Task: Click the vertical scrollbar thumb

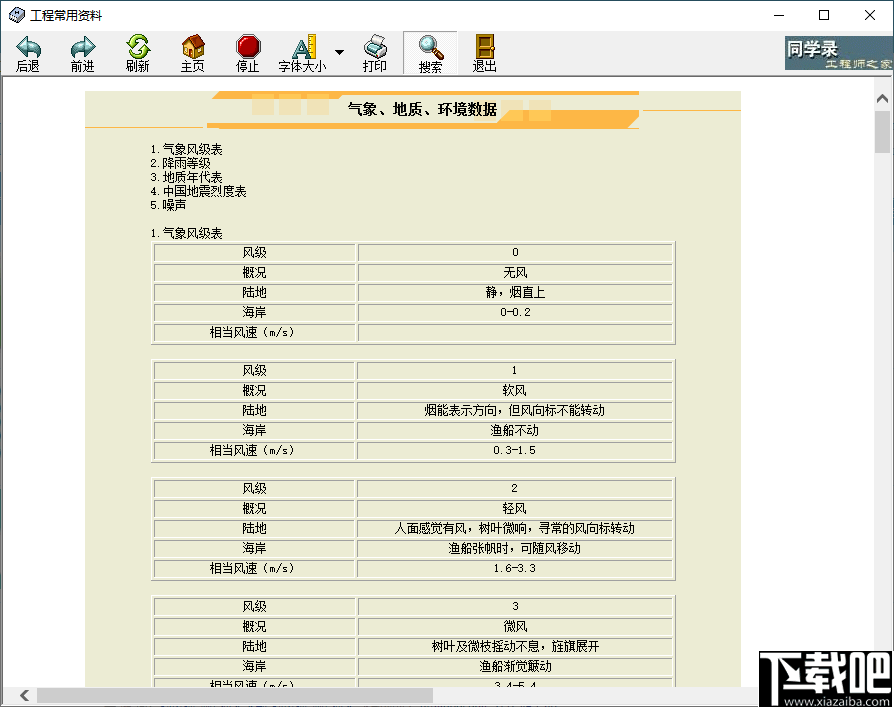Action: [883, 132]
